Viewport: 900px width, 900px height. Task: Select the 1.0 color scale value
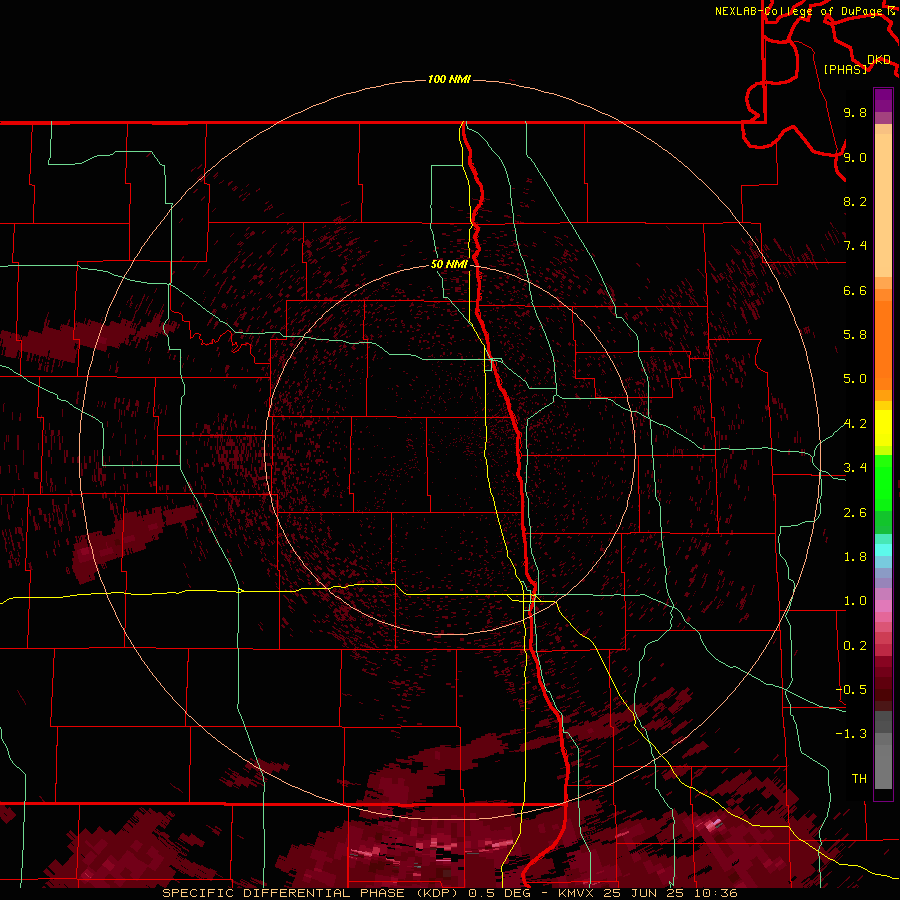tap(855, 601)
